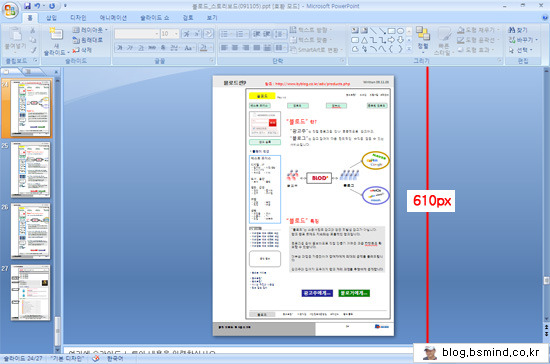Select slide 27 thumbnail
550x364 pixels.
point(30,292)
